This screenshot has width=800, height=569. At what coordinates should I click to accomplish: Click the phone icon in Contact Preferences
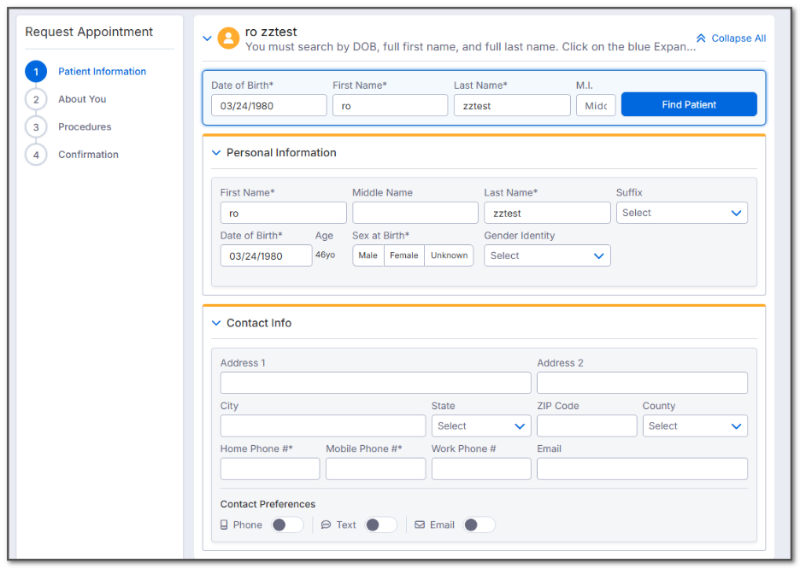[x=224, y=525]
